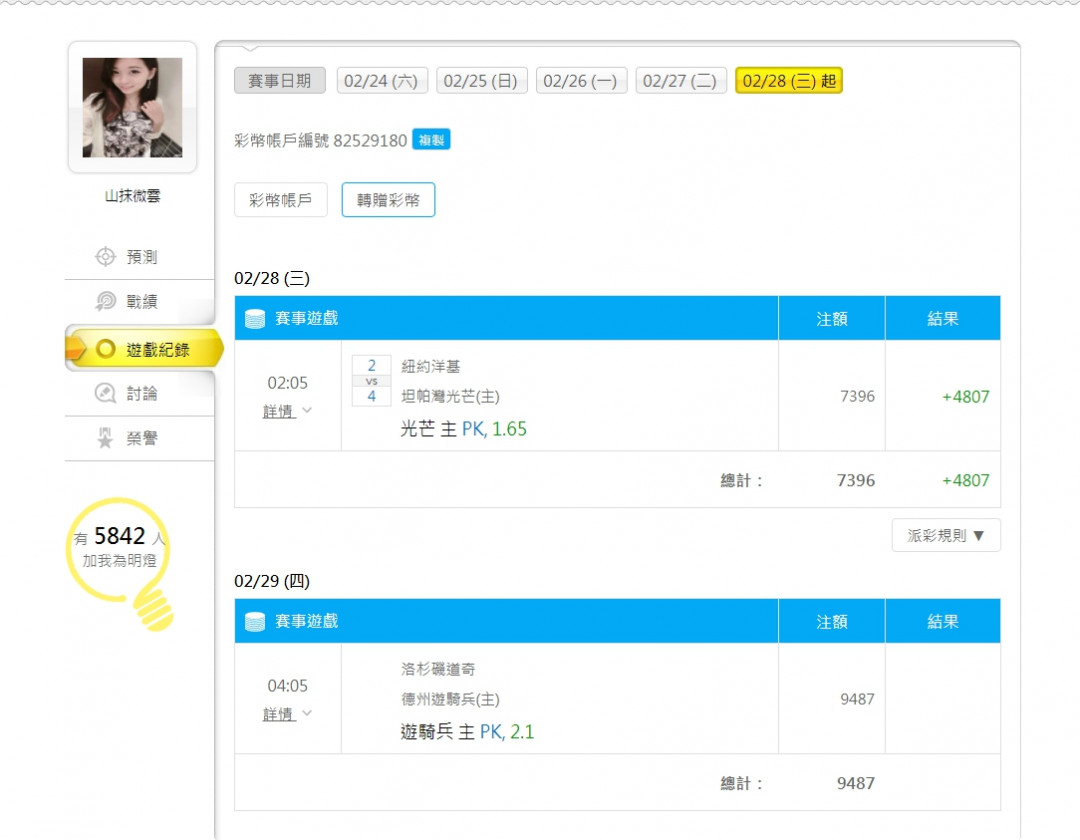Click the 遊戲紀錄 coin icon
1080x840 pixels.
coord(105,349)
